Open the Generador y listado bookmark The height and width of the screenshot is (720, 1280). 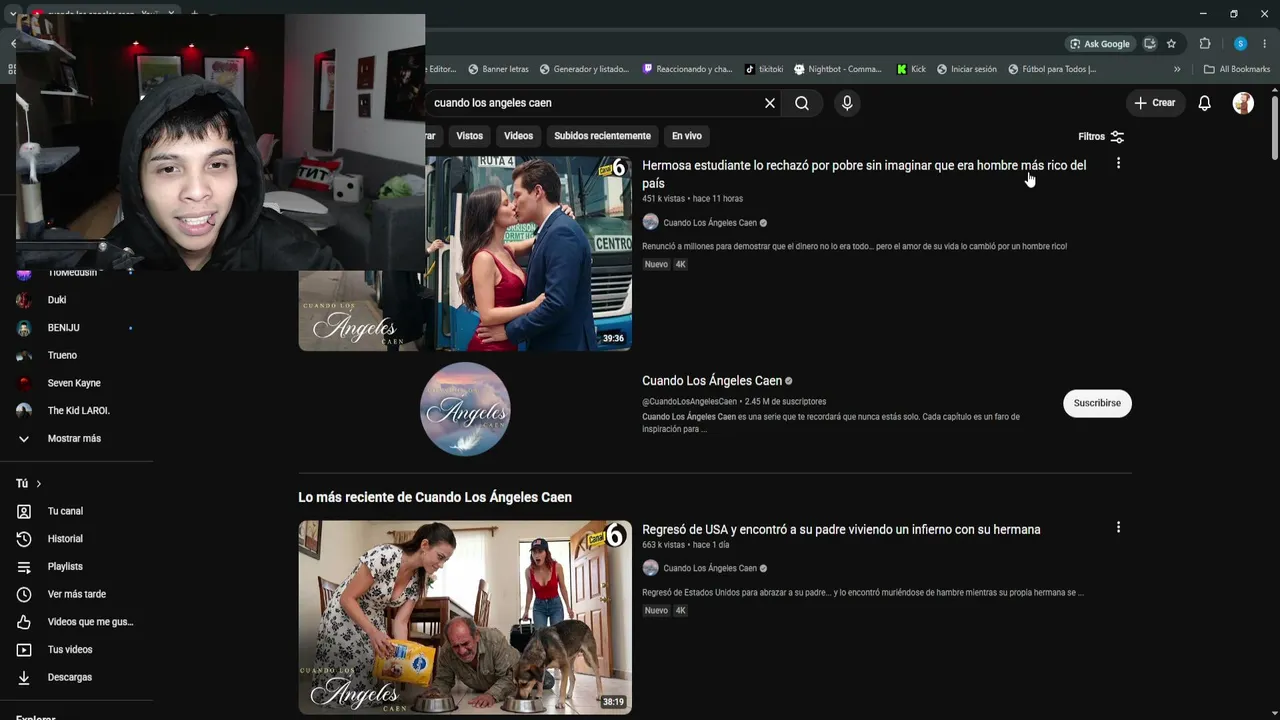pos(584,69)
